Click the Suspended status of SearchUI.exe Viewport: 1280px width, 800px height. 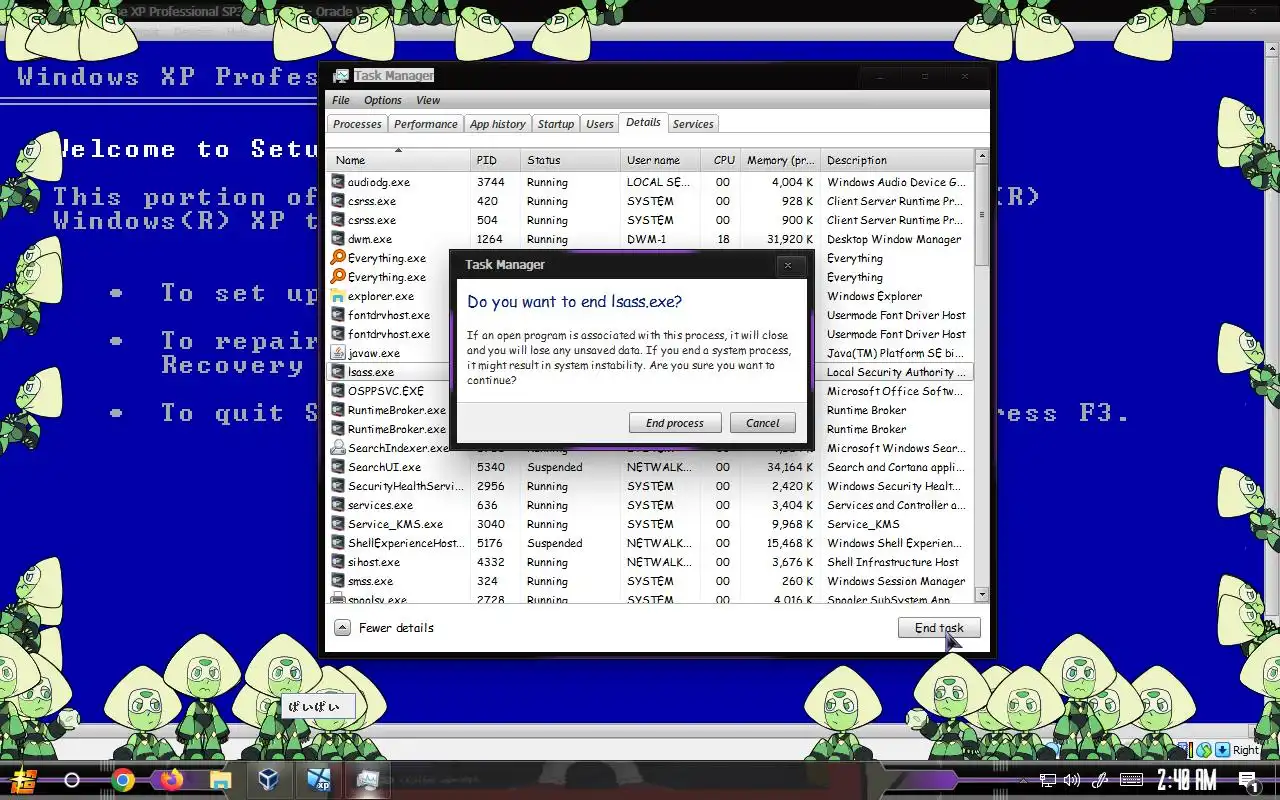pyautogui.click(x=555, y=467)
